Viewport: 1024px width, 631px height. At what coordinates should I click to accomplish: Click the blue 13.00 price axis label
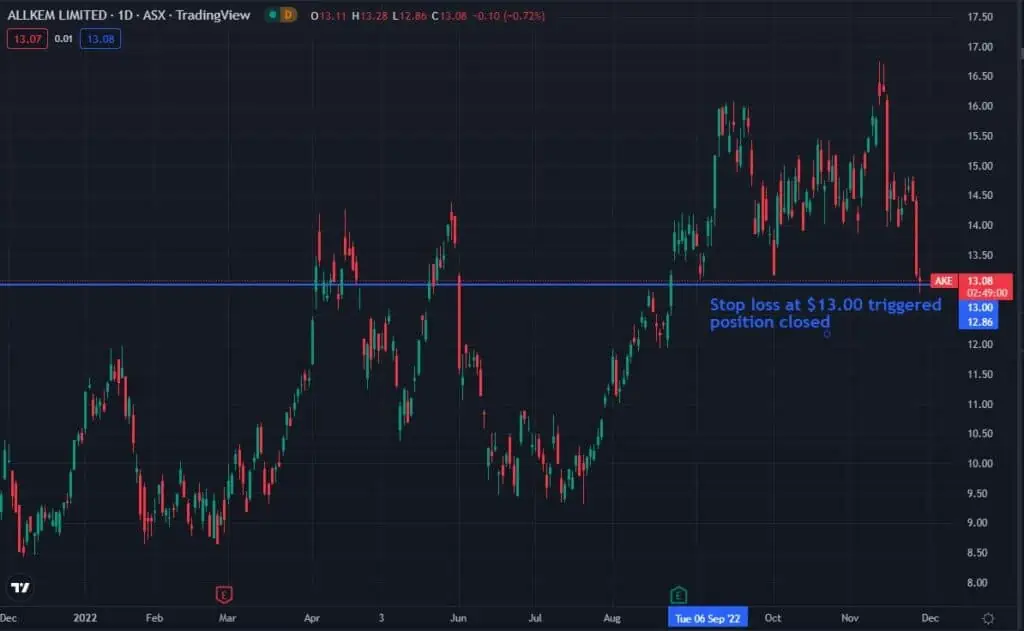tap(978, 308)
